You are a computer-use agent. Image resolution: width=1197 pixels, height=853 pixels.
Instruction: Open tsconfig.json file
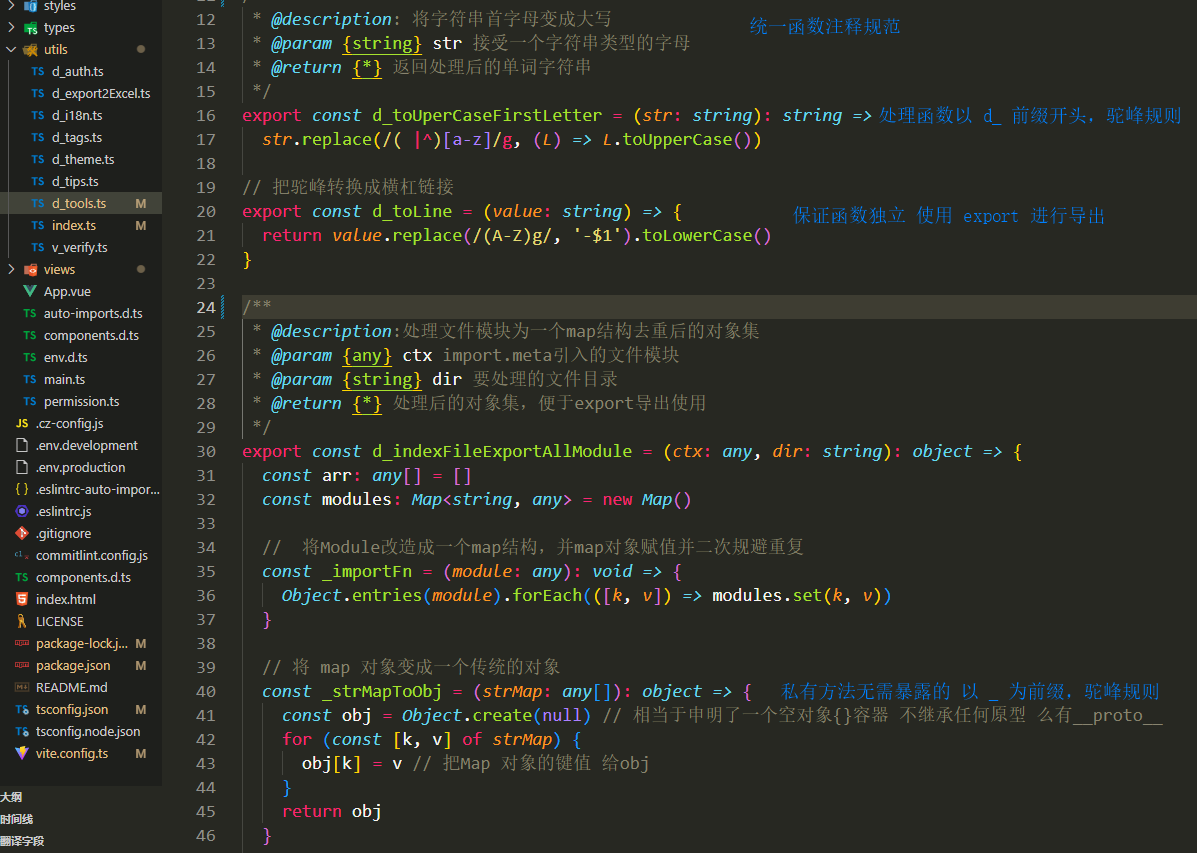click(72, 710)
